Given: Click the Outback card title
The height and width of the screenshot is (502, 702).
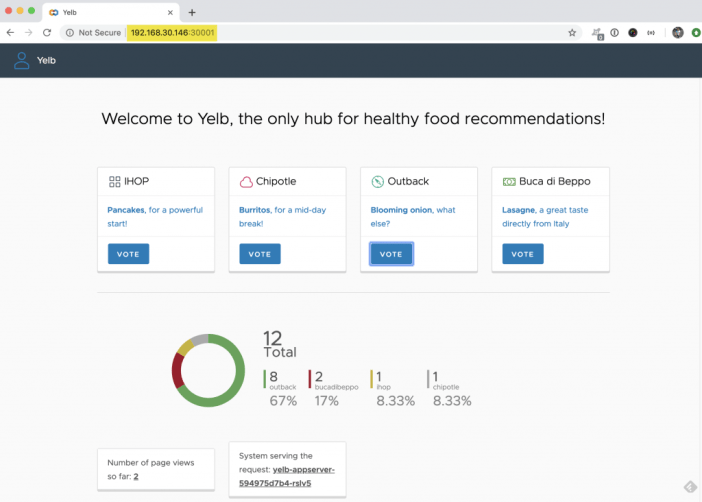Looking at the screenshot, I should click(x=408, y=181).
